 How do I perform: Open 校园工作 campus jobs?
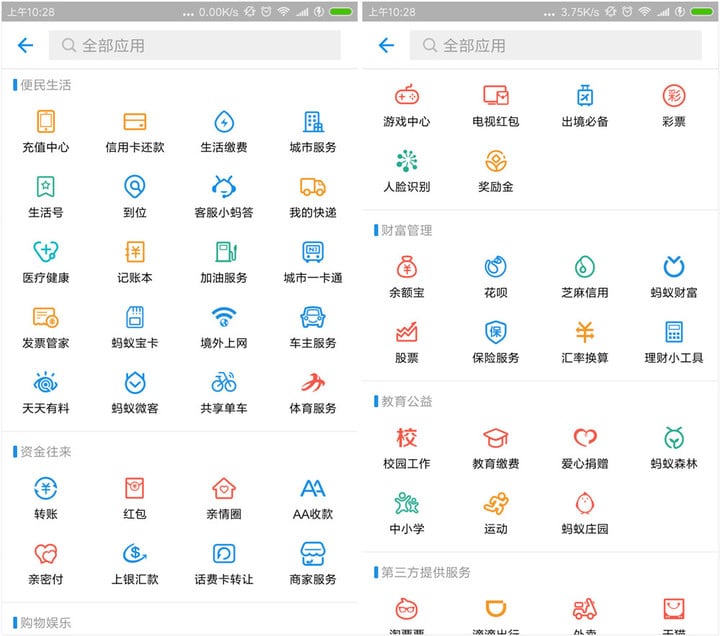406,438
